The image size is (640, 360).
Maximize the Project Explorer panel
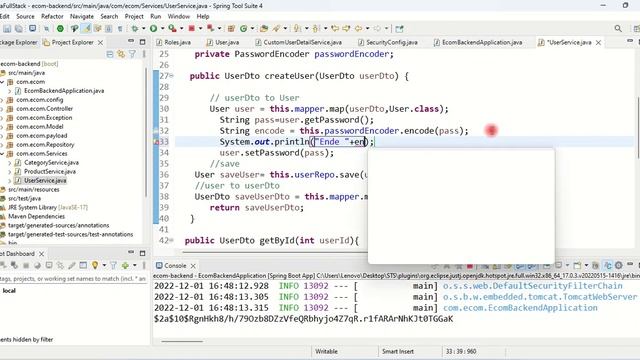(x=142, y=42)
